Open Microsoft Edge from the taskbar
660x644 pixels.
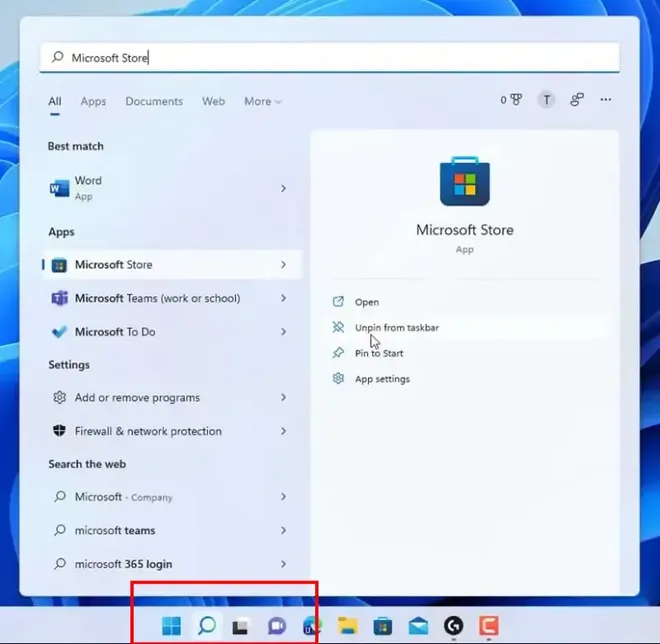(312, 626)
